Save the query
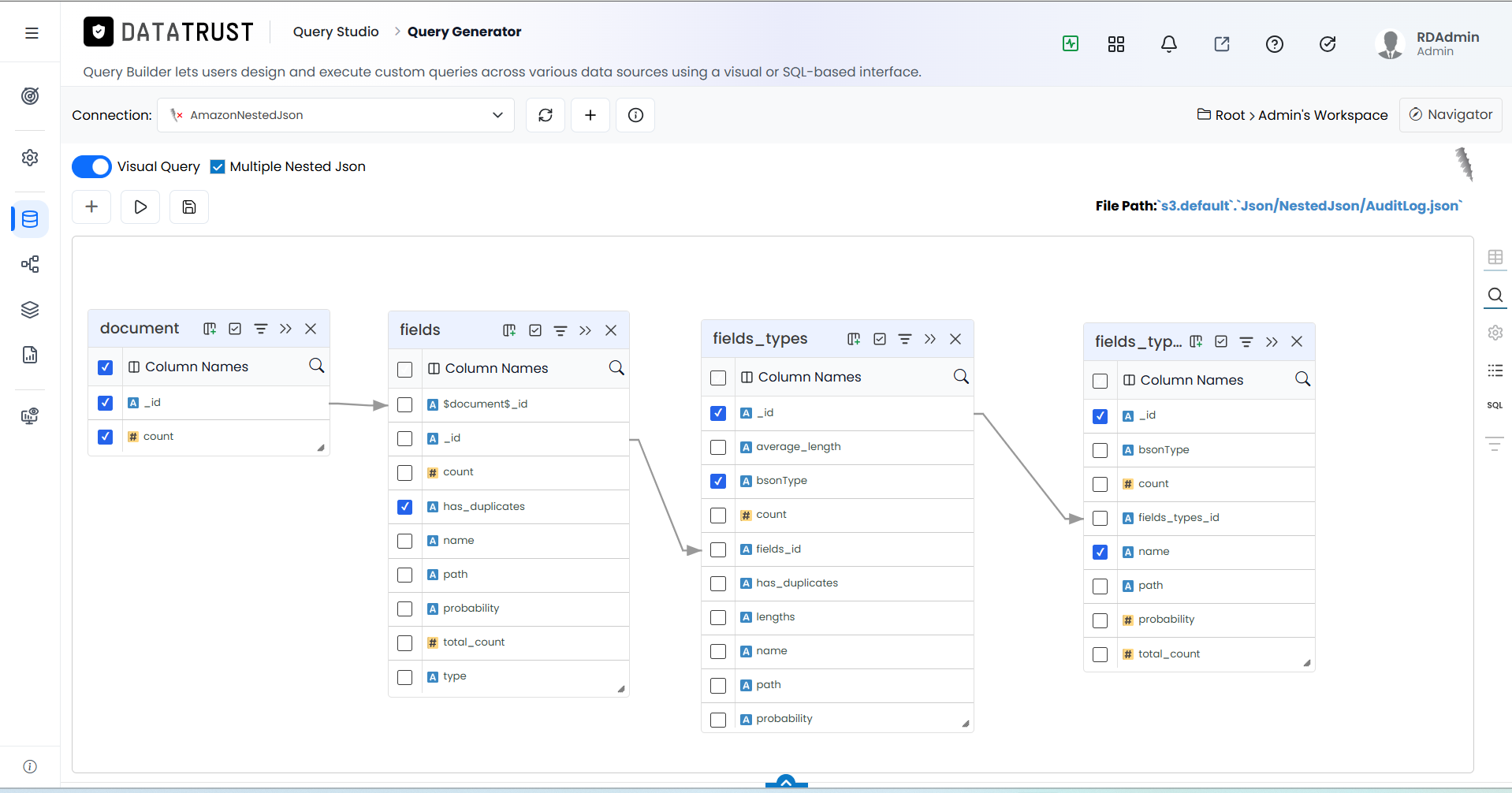1512x793 pixels. [x=189, y=207]
